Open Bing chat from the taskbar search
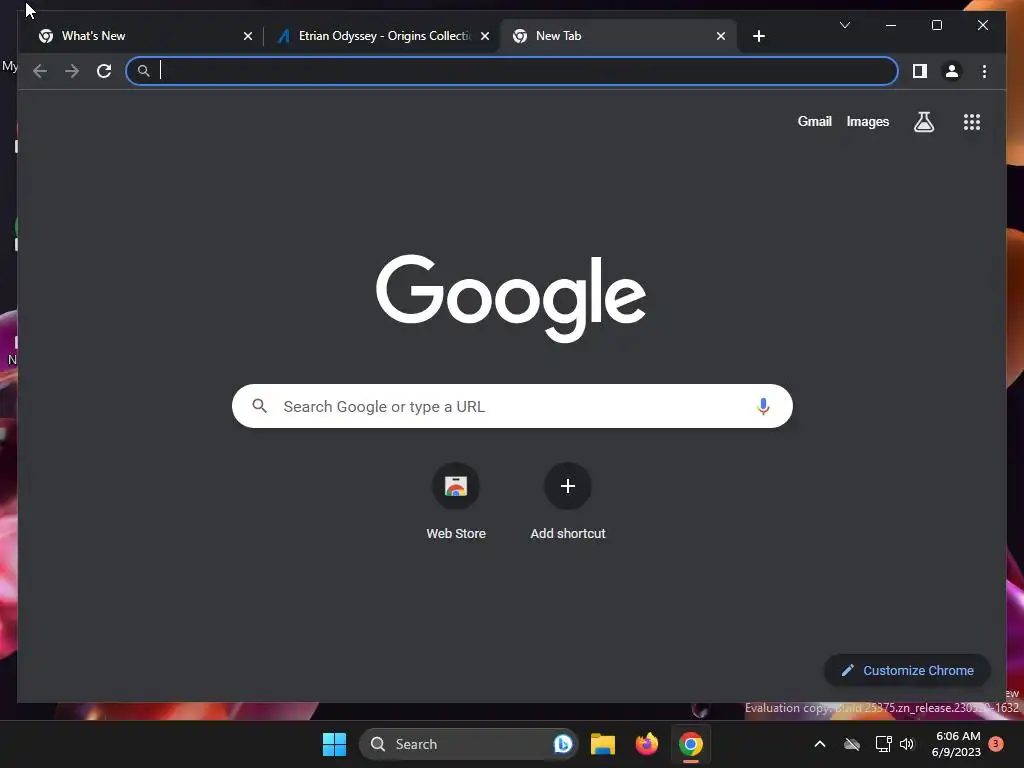This screenshot has width=1024, height=768. click(562, 744)
